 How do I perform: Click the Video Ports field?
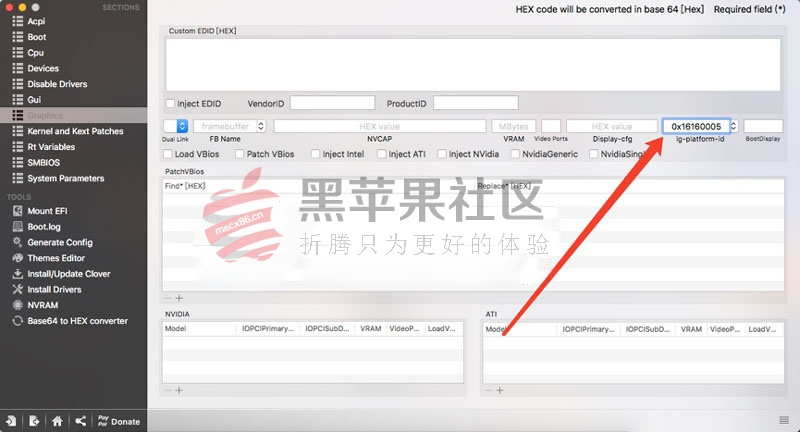tap(551, 126)
